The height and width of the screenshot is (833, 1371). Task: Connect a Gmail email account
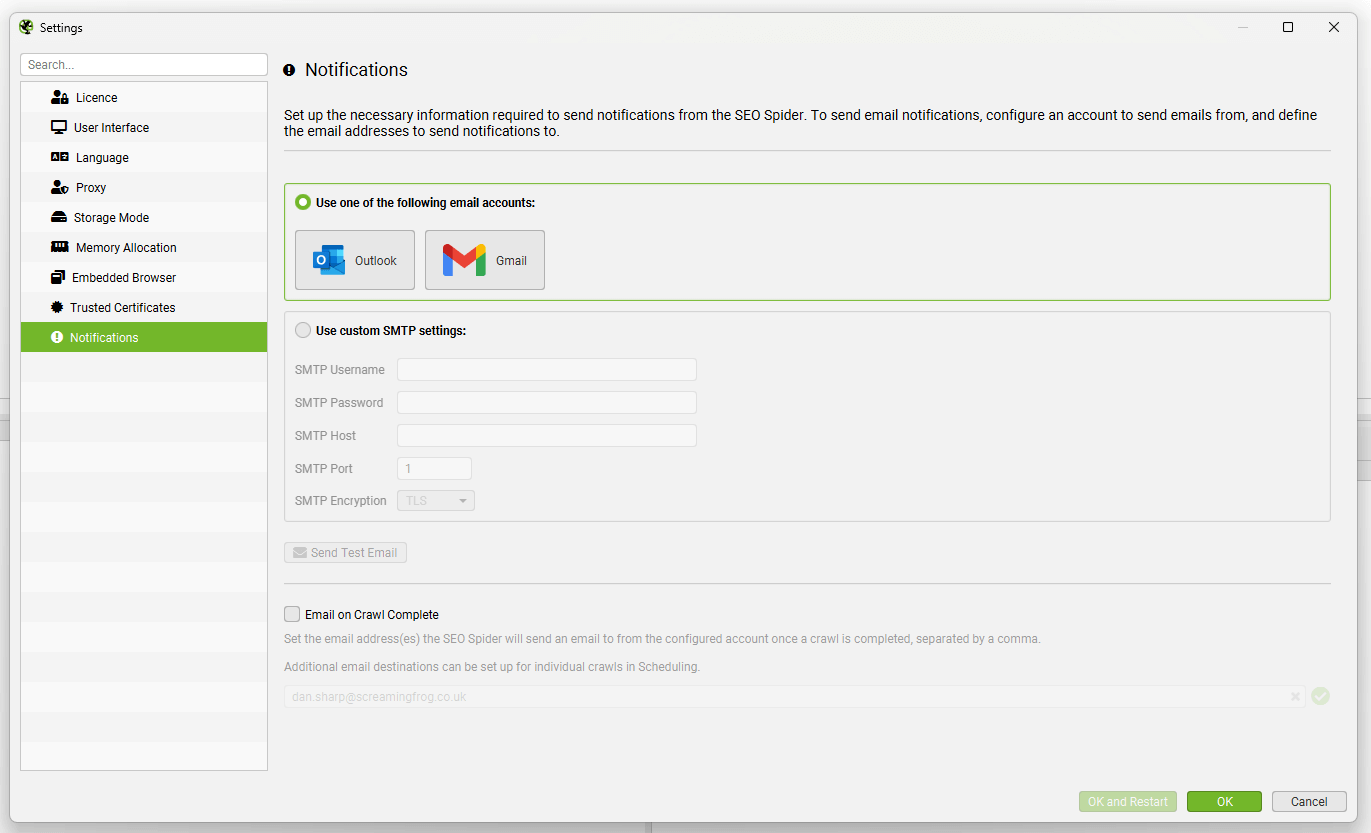click(484, 260)
